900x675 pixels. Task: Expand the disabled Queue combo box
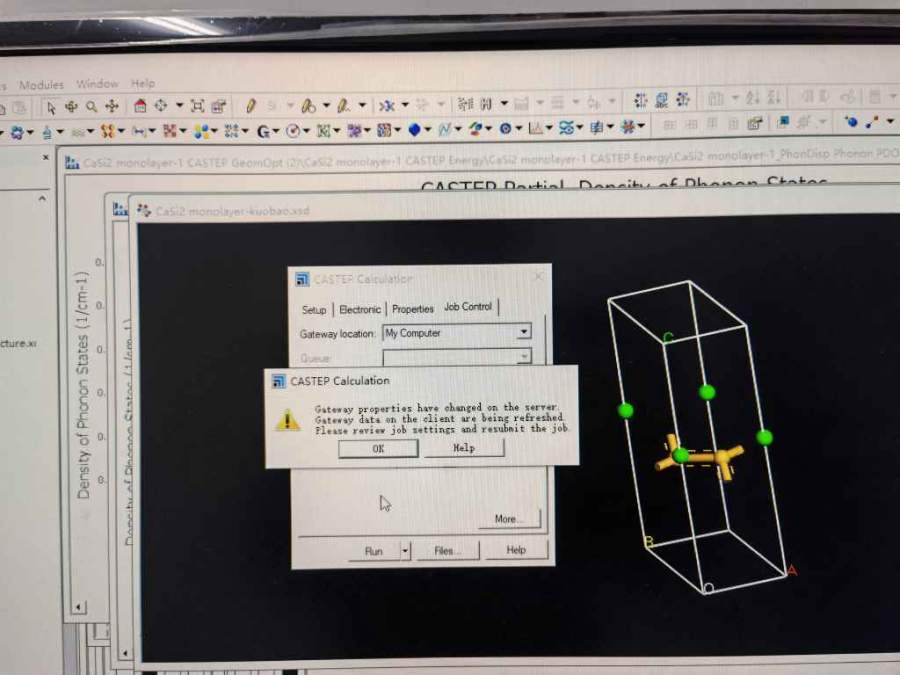[523, 356]
